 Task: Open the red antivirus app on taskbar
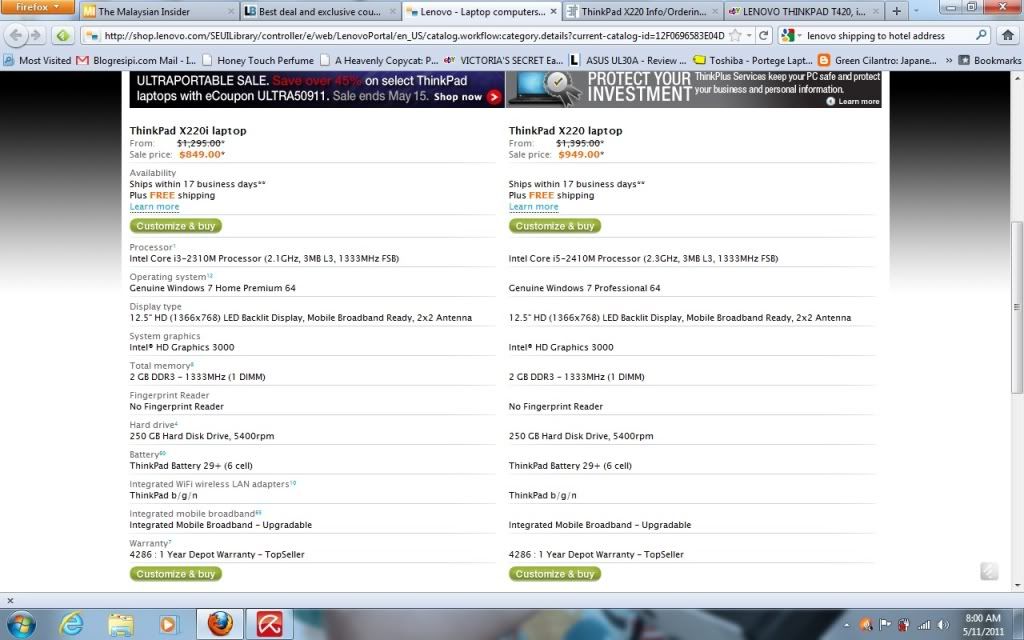tap(269, 624)
